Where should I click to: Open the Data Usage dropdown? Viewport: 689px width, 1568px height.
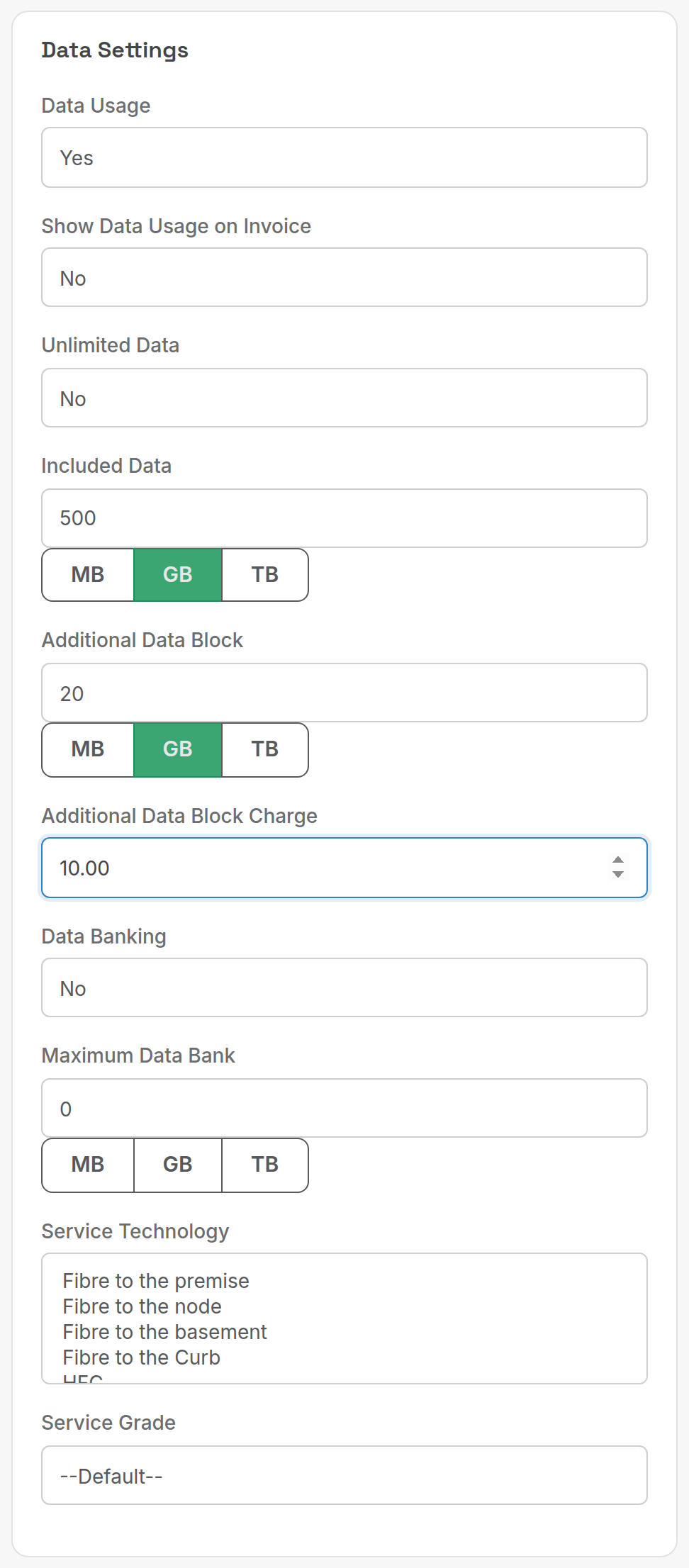click(344, 157)
